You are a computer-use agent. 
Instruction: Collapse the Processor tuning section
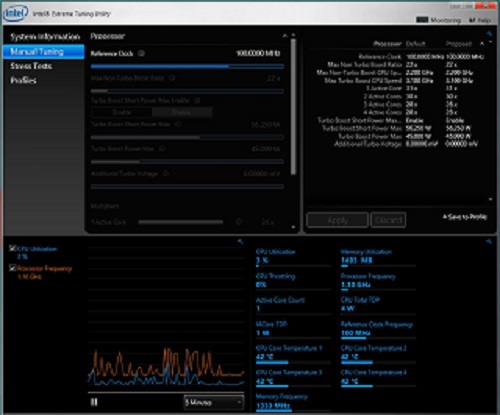point(285,36)
